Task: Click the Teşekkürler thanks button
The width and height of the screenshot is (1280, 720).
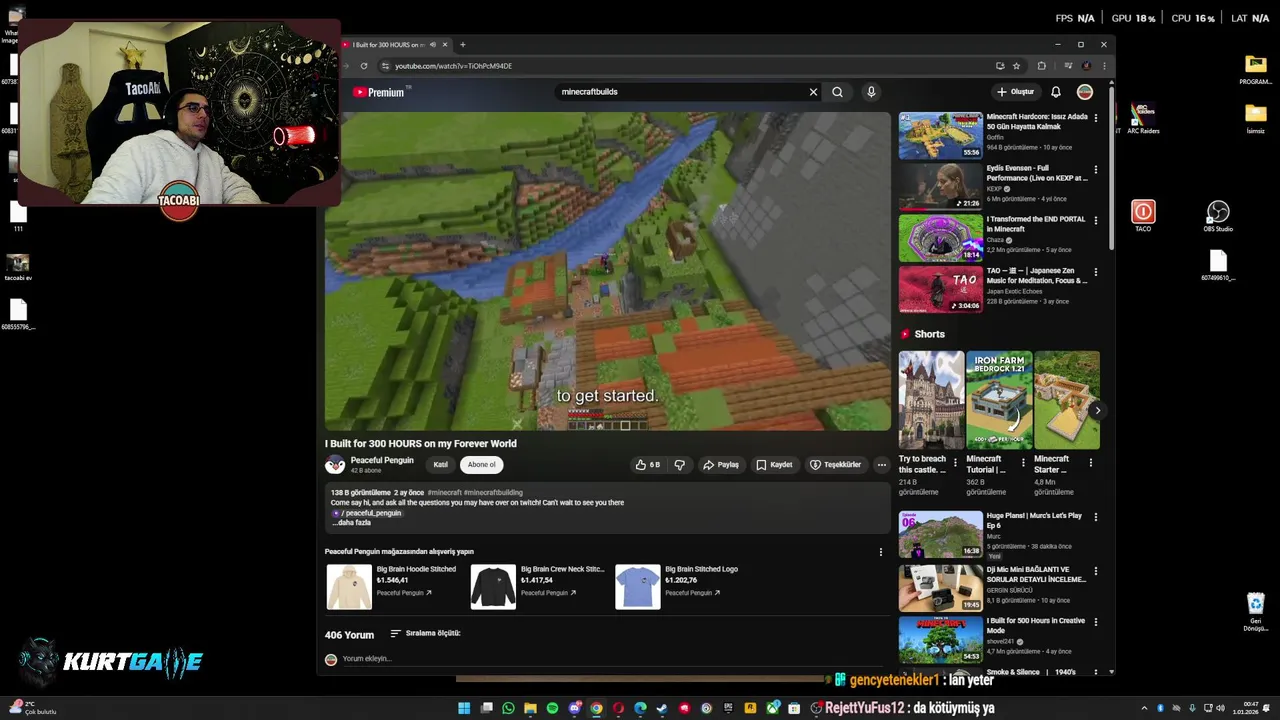Action: [835, 465]
